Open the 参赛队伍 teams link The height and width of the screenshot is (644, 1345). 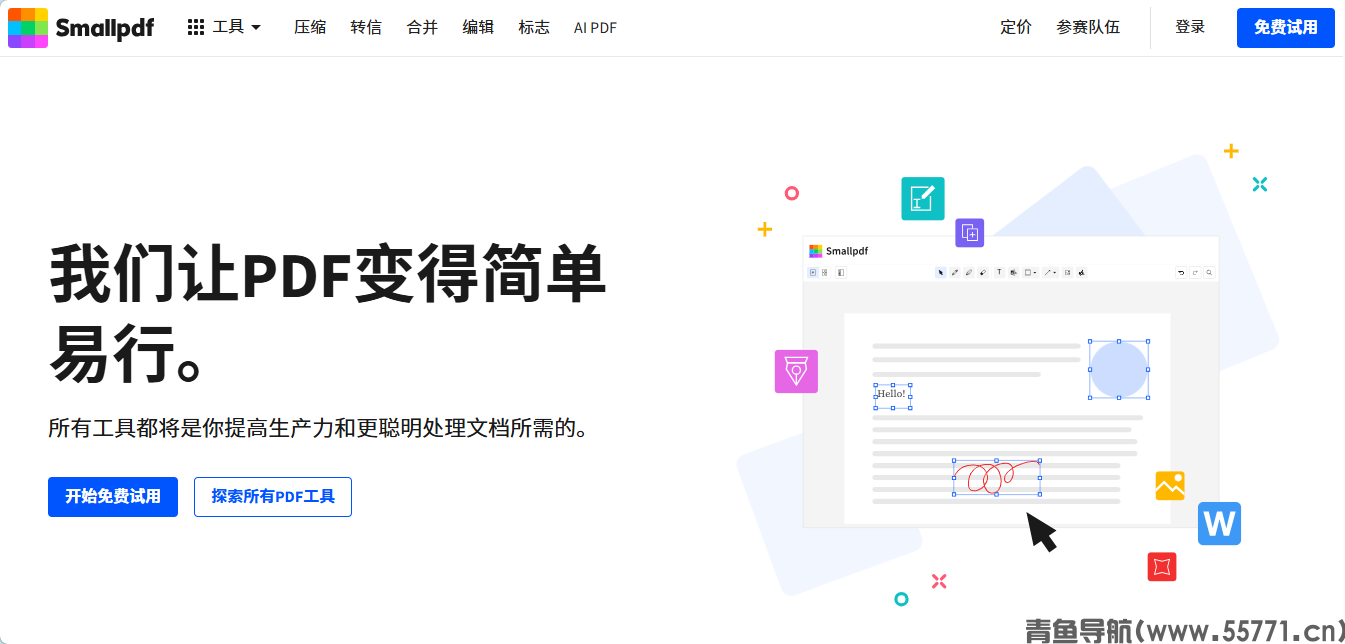pos(1088,28)
